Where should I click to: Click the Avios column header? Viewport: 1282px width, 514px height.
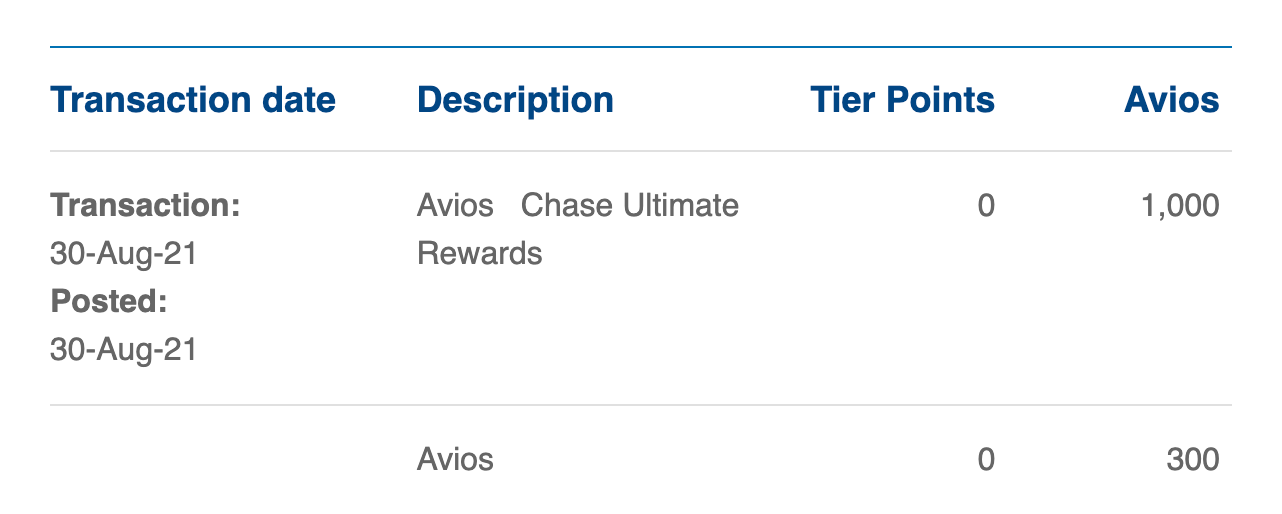pyautogui.click(x=1172, y=100)
